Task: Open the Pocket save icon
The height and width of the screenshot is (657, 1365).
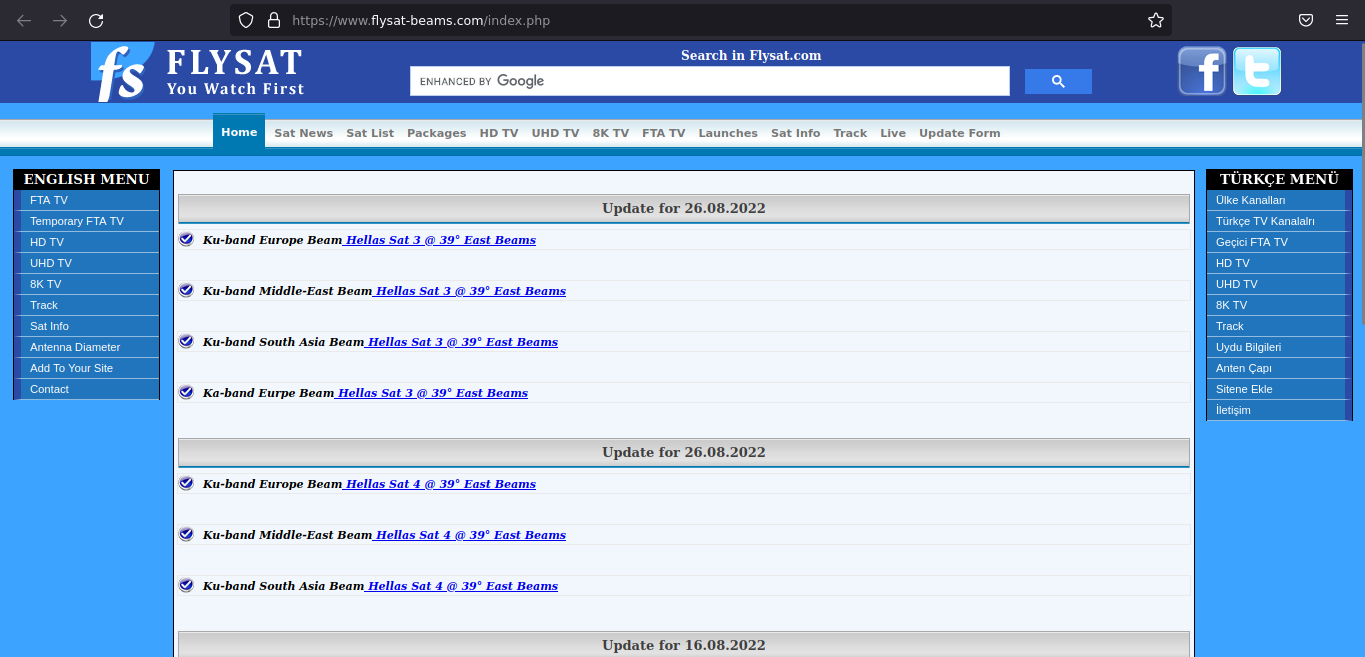Action: pyautogui.click(x=1306, y=20)
